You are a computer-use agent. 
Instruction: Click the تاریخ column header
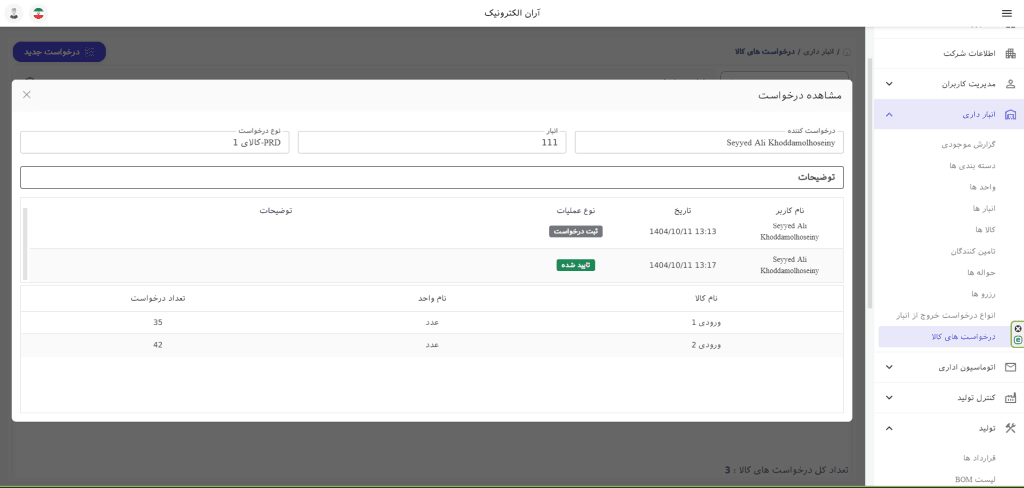point(683,210)
